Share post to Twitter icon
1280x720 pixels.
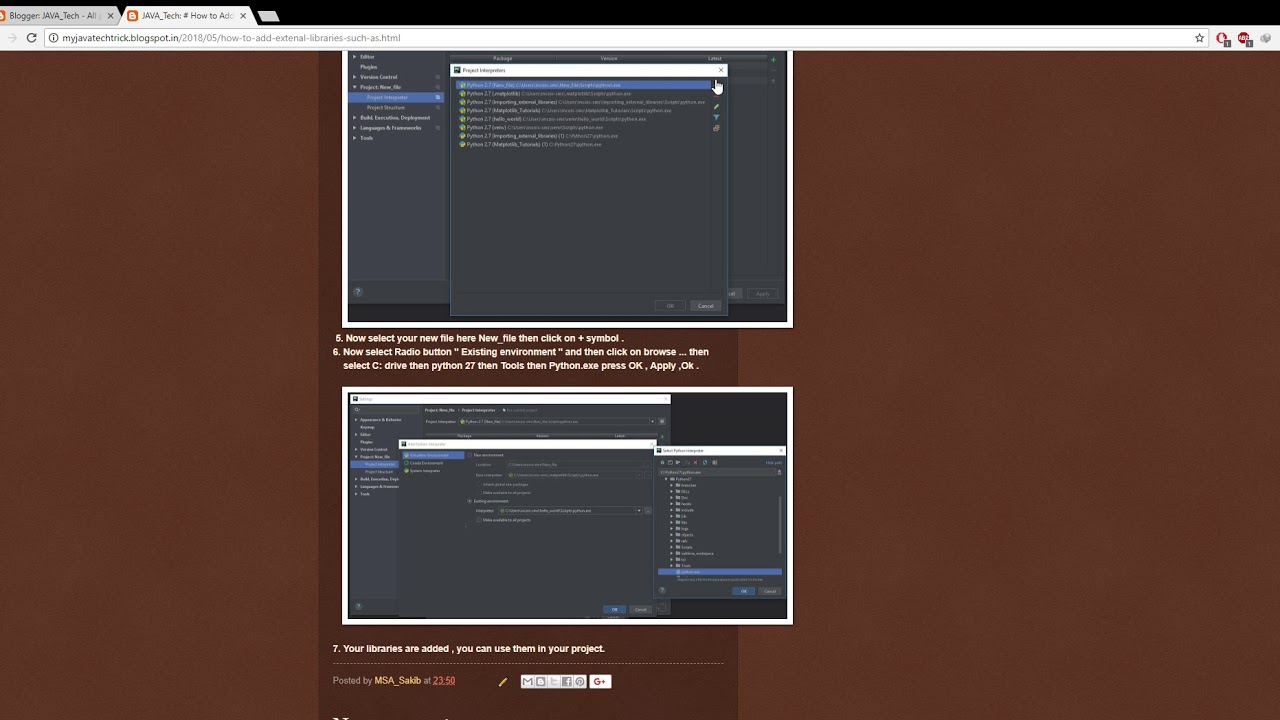554,681
